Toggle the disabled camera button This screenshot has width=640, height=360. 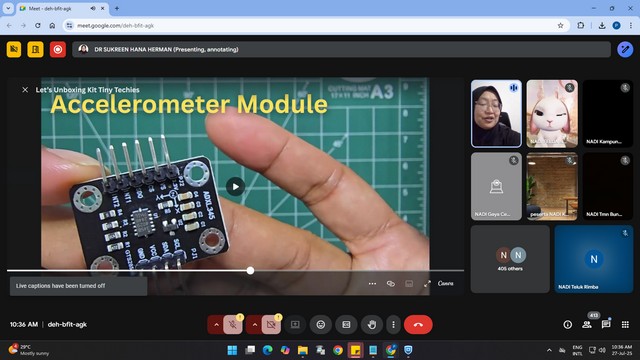(x=271, y=324)
